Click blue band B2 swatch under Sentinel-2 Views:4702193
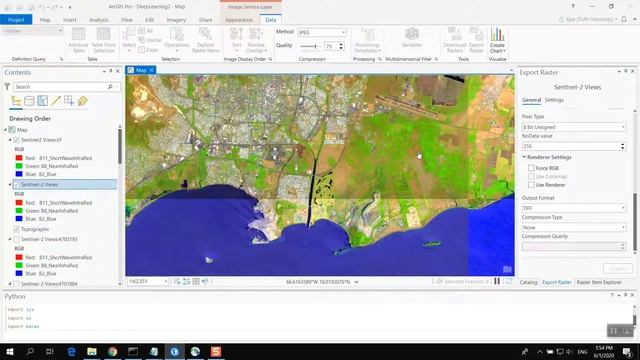 (x=19, y=273)
